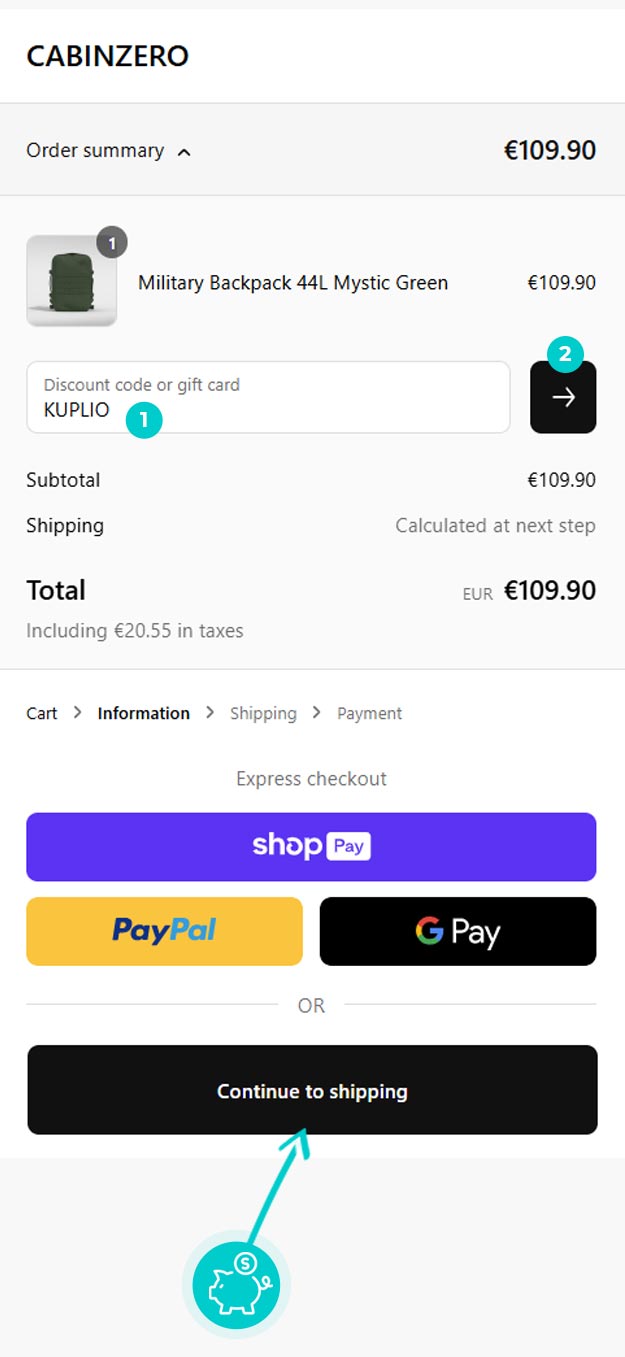This screenshot has height=1357, width=625.
Task: Collapse the Order summary chevron
Action: click(184, 152)
